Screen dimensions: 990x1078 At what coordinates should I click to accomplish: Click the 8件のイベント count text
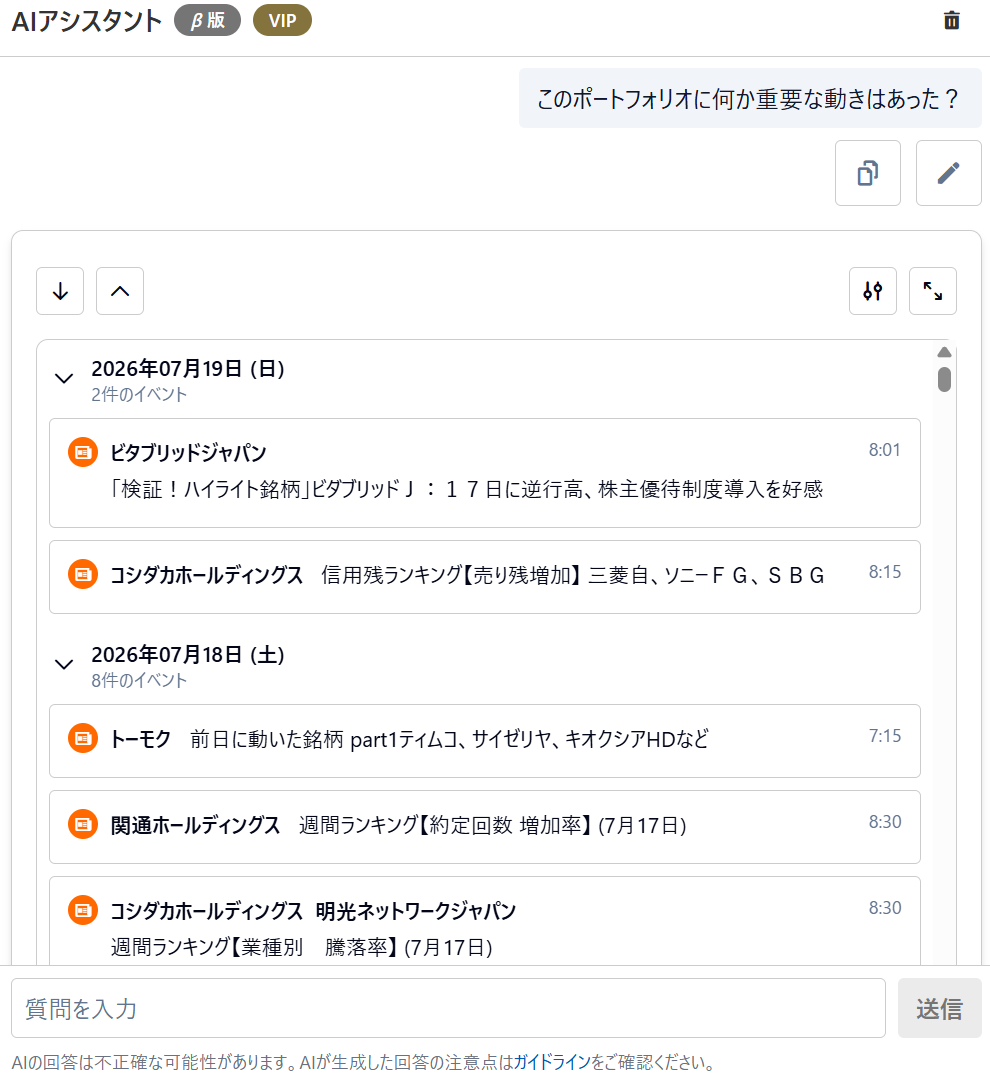(x=139, y=681)
